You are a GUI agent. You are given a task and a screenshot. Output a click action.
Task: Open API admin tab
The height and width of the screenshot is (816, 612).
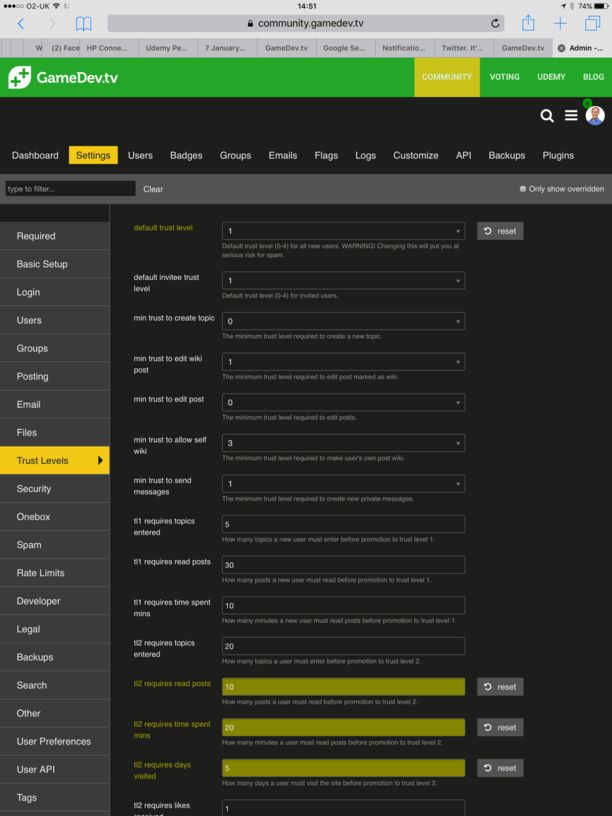point(463,155)
